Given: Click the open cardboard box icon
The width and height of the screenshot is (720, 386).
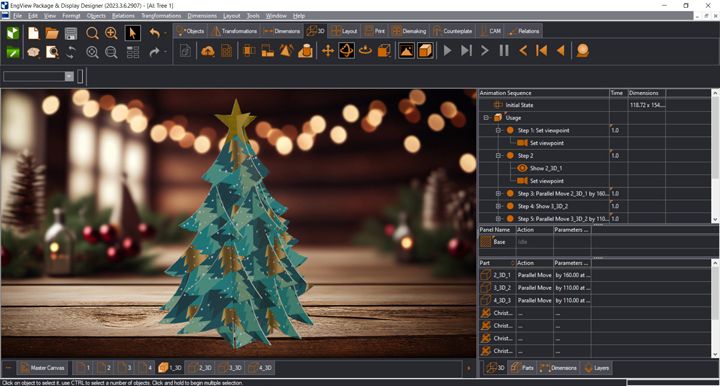Looking at the screenshot, I should pyautogui.click(x=33, y=52).
